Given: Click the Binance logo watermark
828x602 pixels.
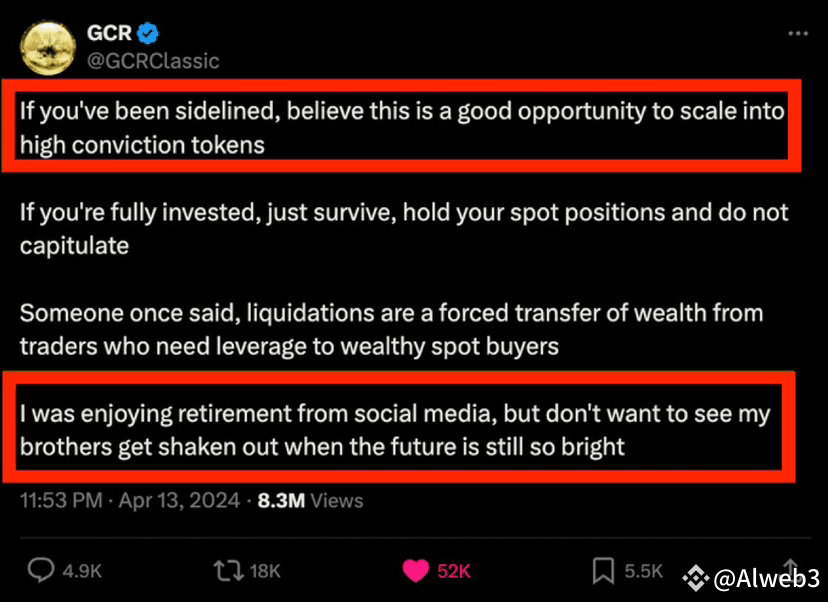Looking at the screenshot, I should [x=697, y=578].
